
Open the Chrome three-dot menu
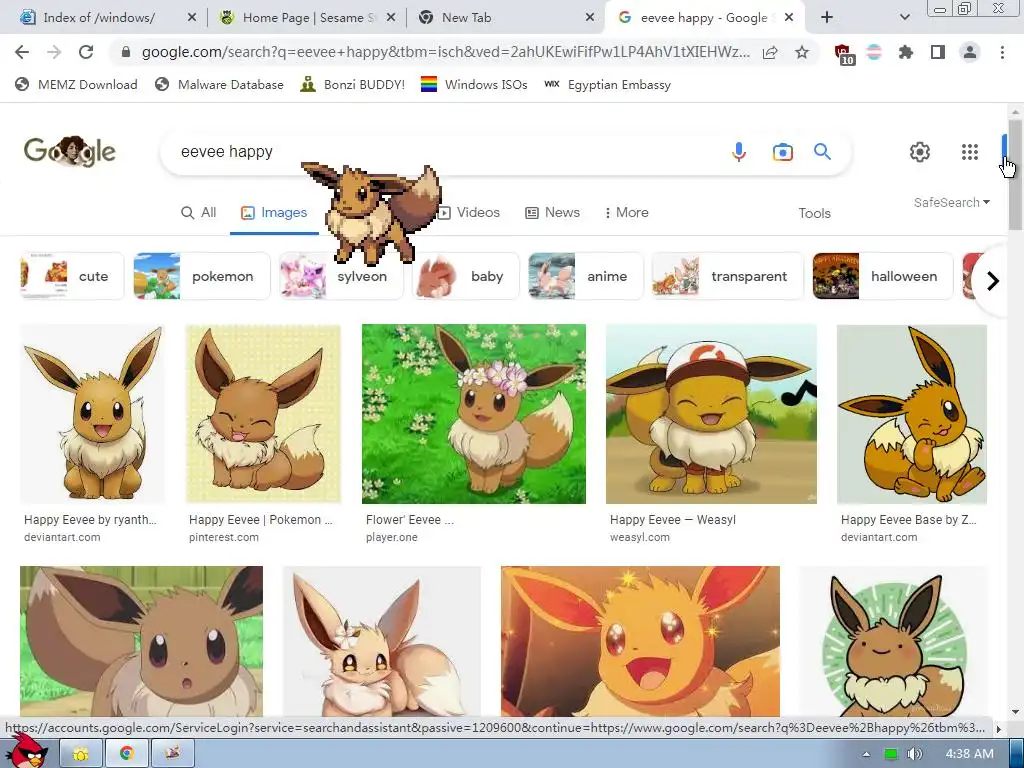1002,52
